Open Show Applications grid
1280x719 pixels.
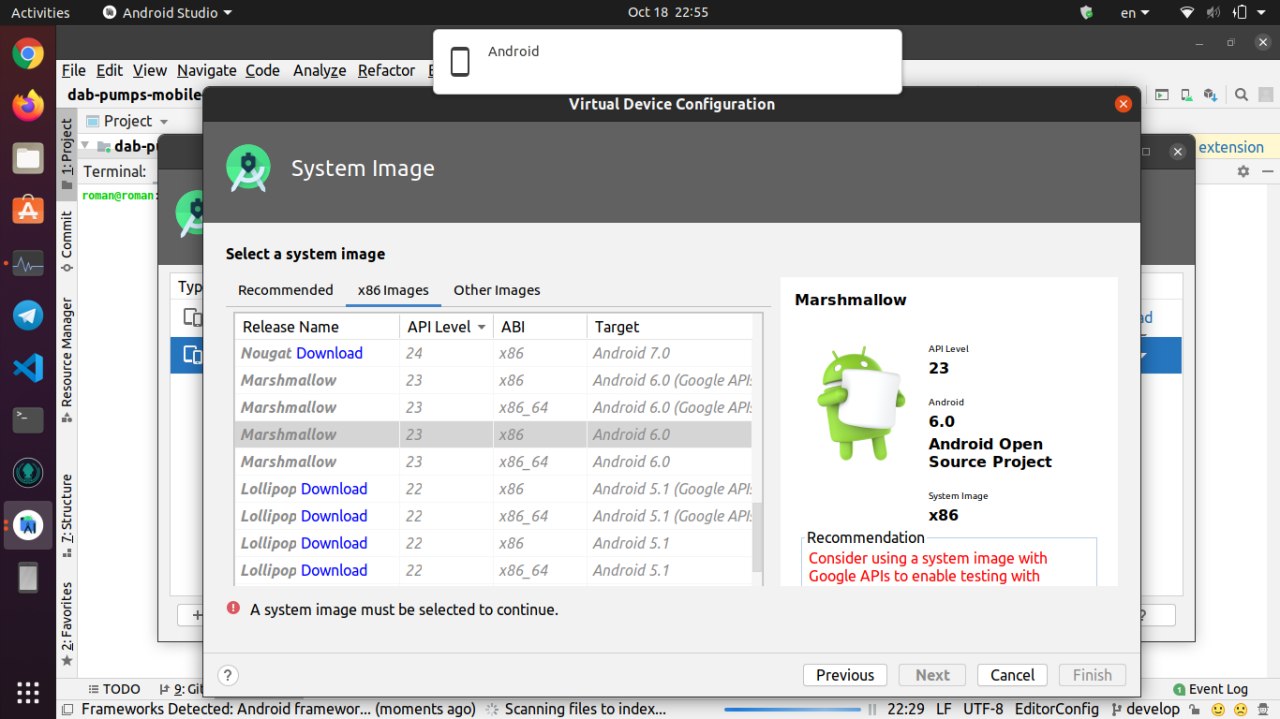(x=28, y=692)
